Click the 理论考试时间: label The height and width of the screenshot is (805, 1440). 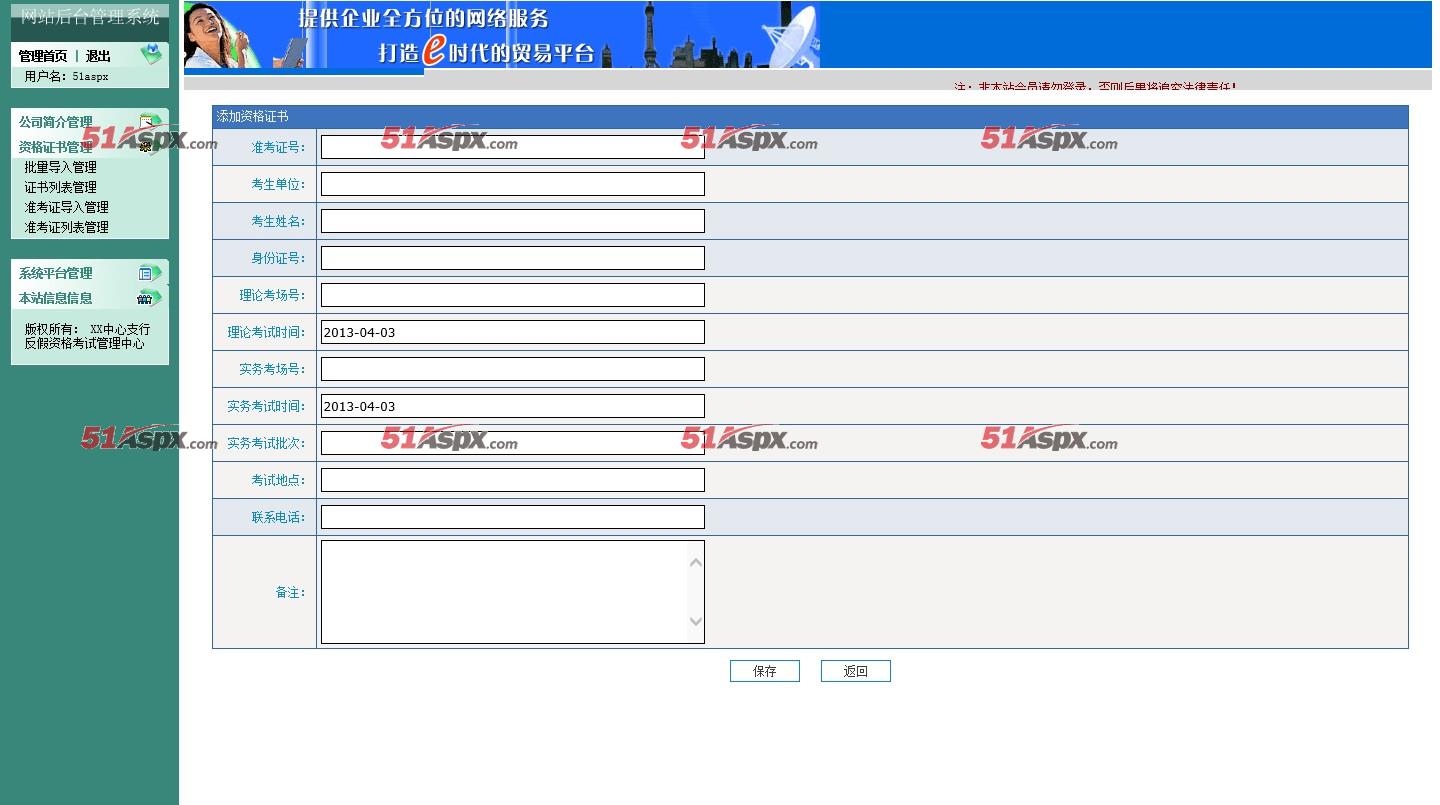tap(267, 332)
